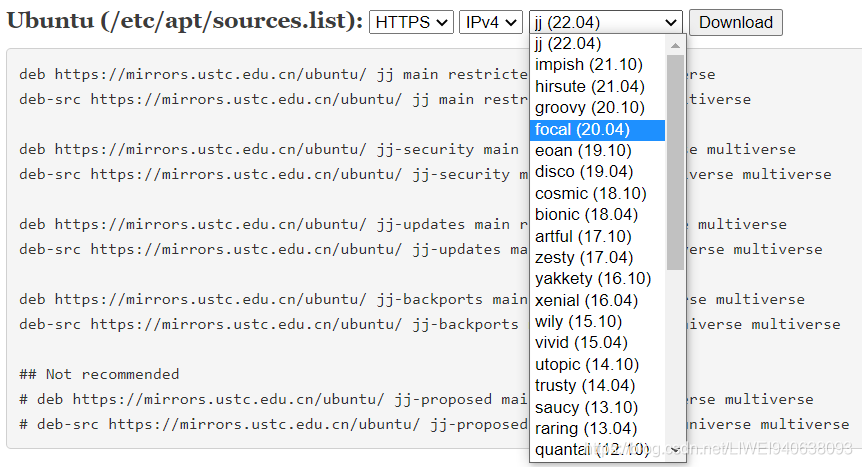Viewport: 862px width, 467px height.
Task: Click the first deb jj main line
Action: tap(367, 74)
